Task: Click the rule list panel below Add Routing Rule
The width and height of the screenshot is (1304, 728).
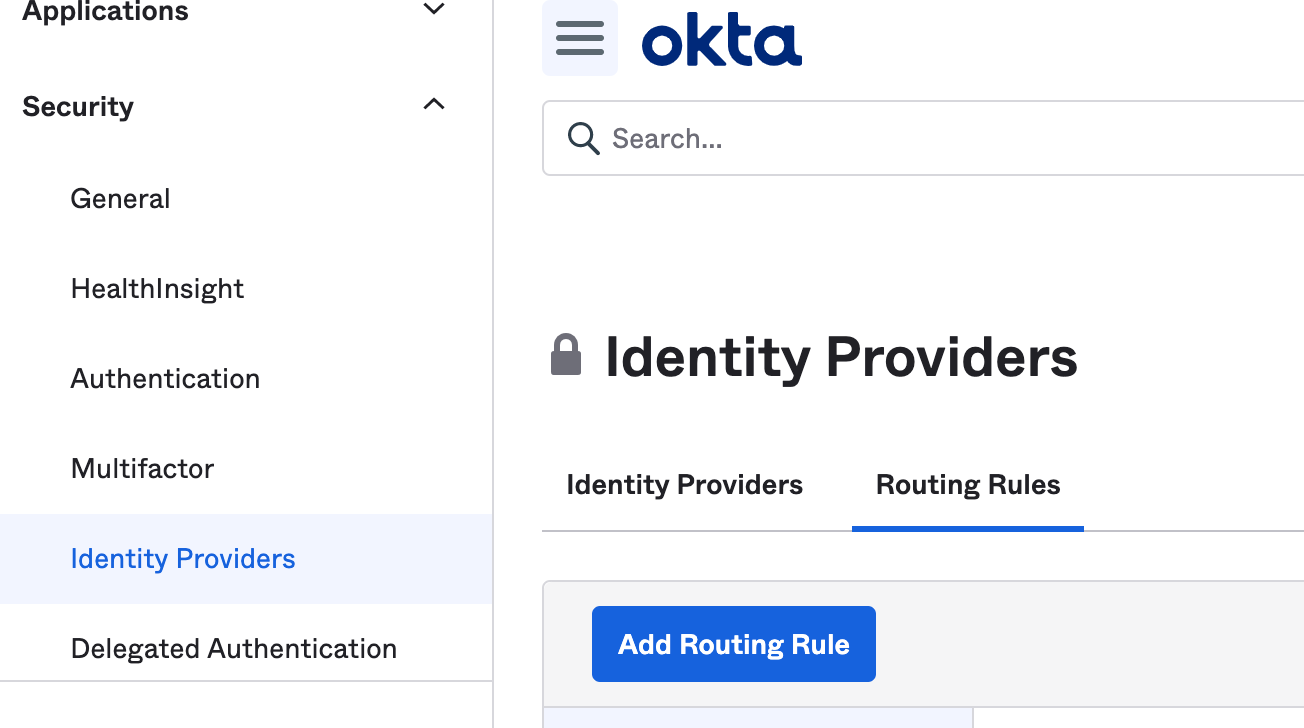Action: (758, 717)
